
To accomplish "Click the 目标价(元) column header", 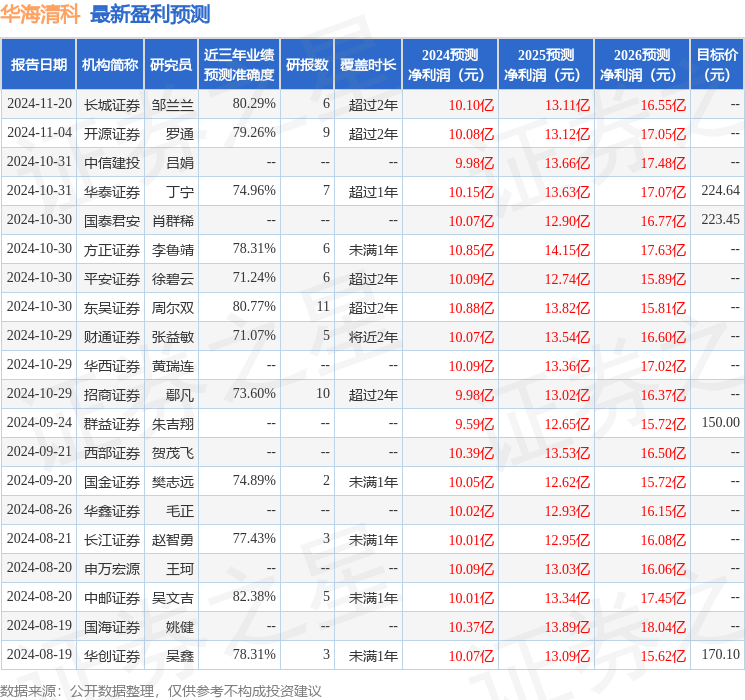I will click(717, 65).
